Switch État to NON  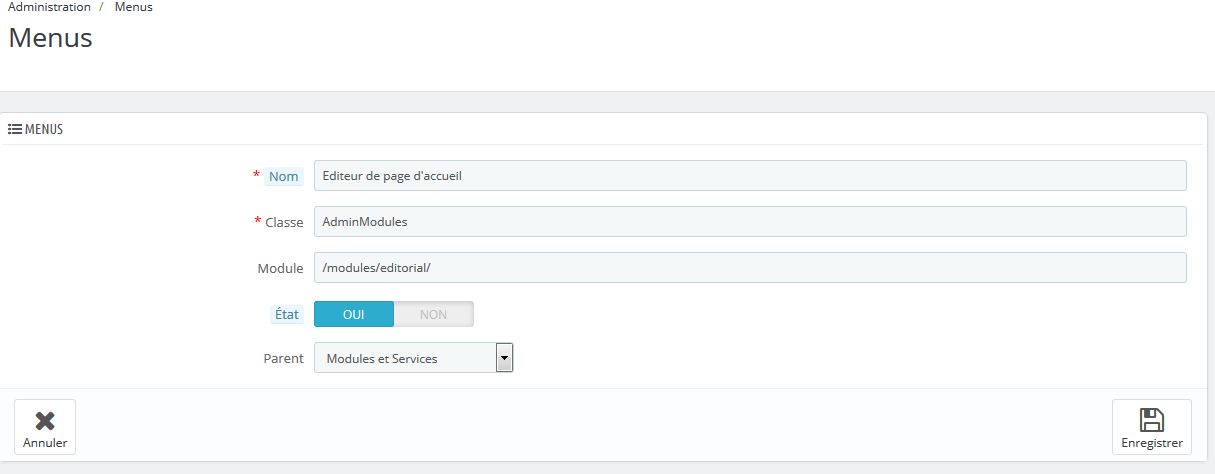click(x=433, y=314)
